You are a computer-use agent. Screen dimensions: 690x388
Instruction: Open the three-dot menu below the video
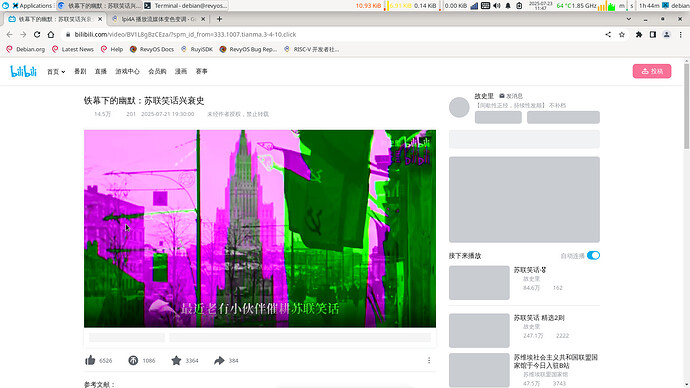point(429,360)
